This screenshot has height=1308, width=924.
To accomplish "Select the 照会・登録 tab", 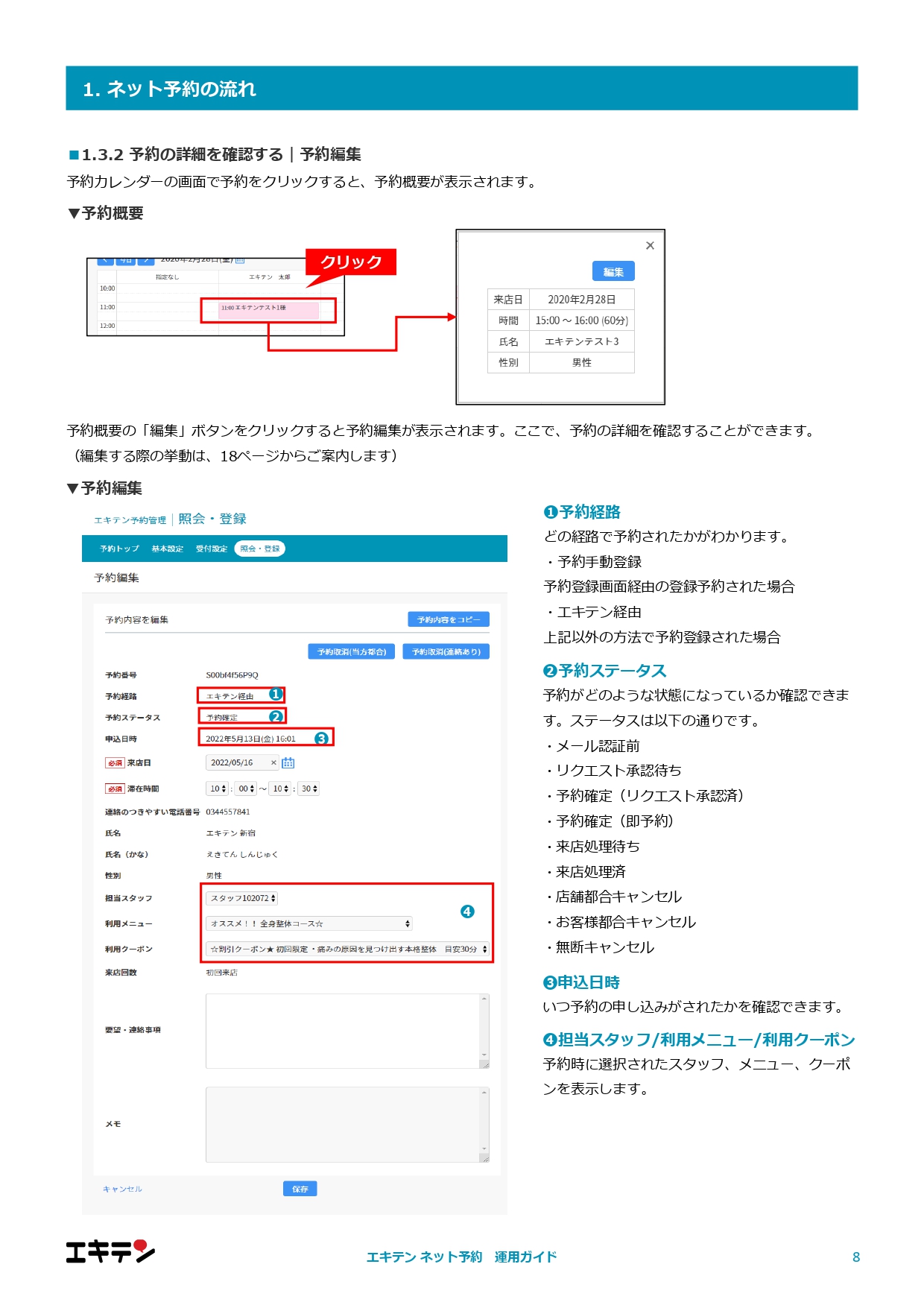I will click(260, 549).
